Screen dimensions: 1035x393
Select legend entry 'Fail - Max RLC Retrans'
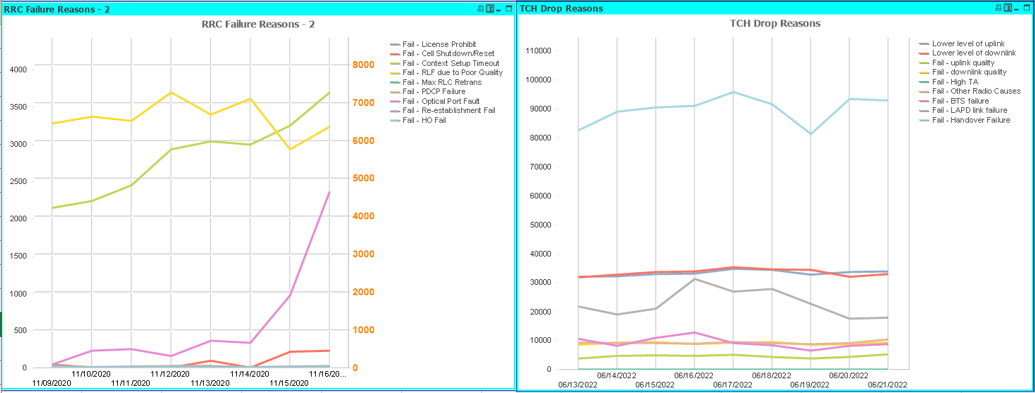click(436, 82)
